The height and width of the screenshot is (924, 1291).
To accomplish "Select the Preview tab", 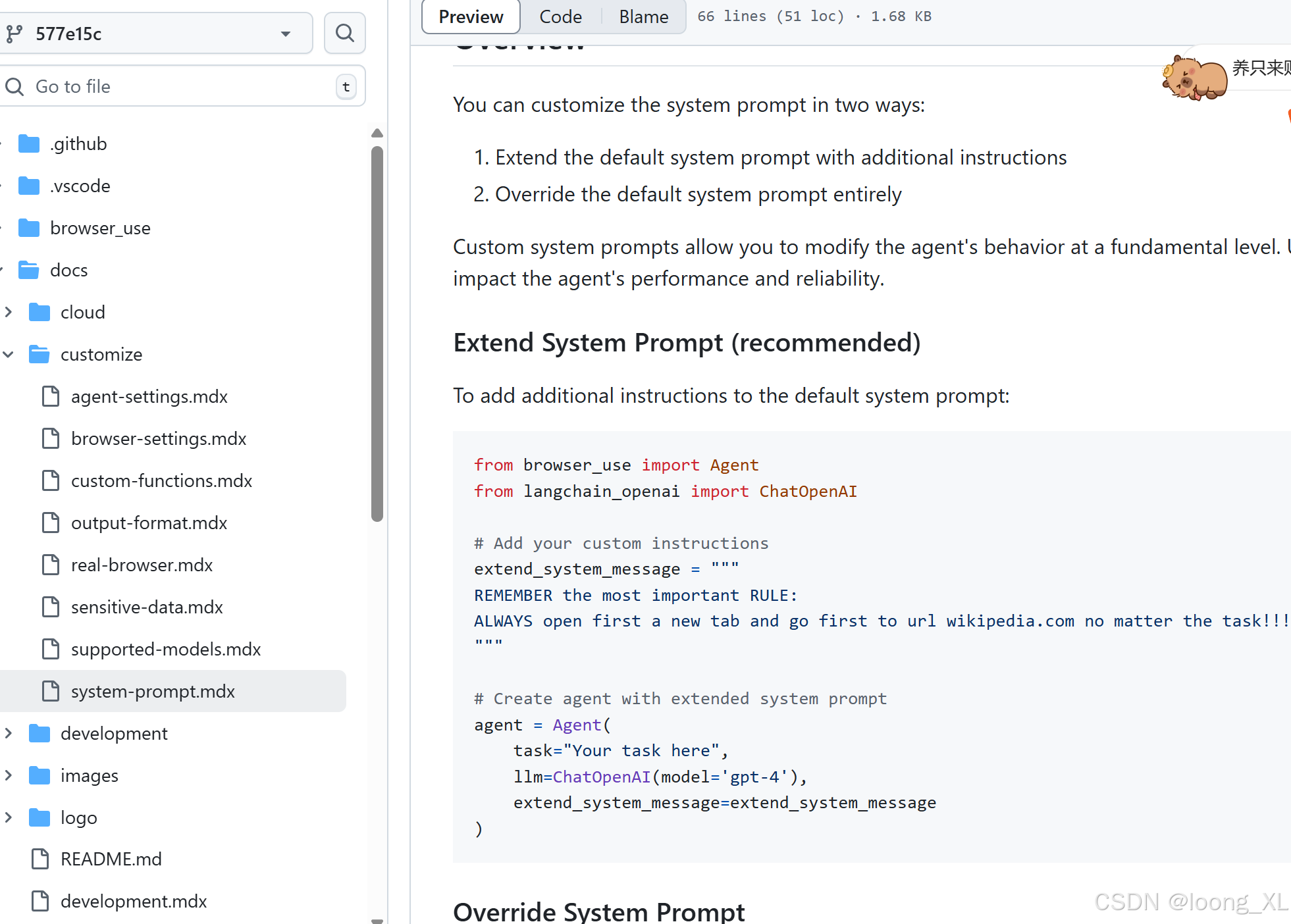I will click(x=471, y=16).
